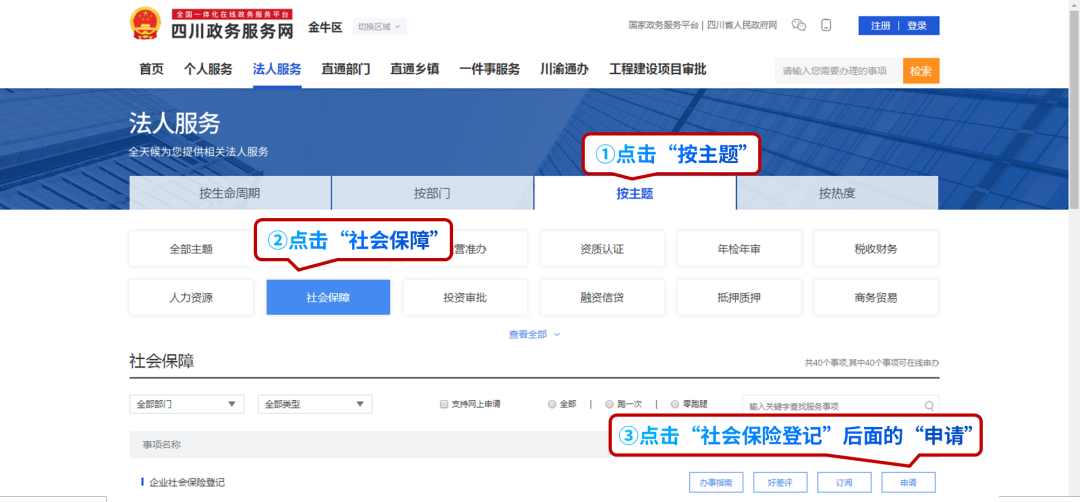Image resolution: width=1080 pixels, height=502 pixels.
Task: Expand 查看全部 to show all themes
Action: pyautogui.click(x=534, y=334)
